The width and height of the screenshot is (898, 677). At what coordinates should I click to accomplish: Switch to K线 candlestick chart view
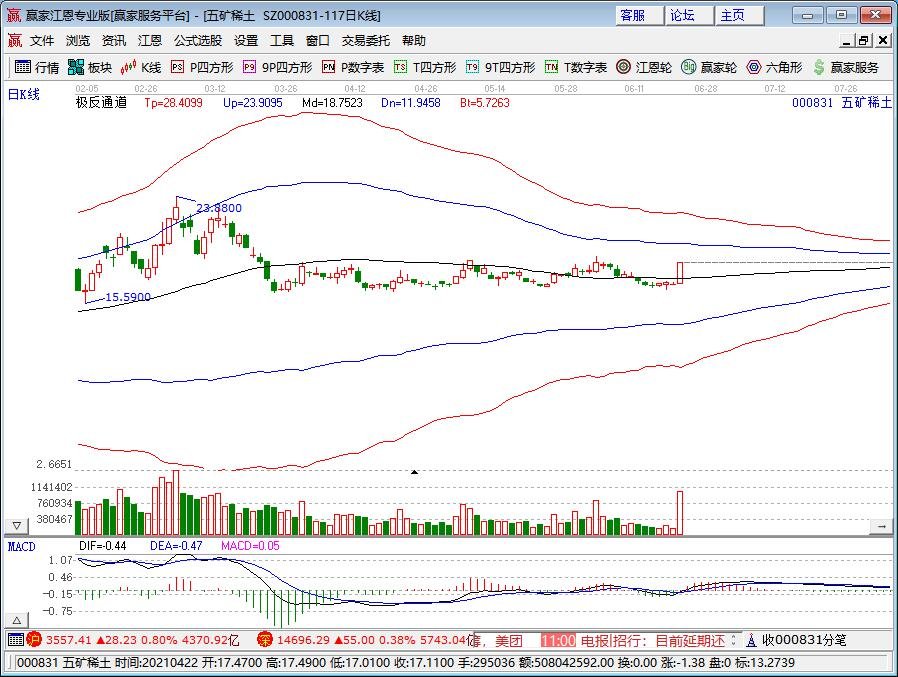[141, 68]
